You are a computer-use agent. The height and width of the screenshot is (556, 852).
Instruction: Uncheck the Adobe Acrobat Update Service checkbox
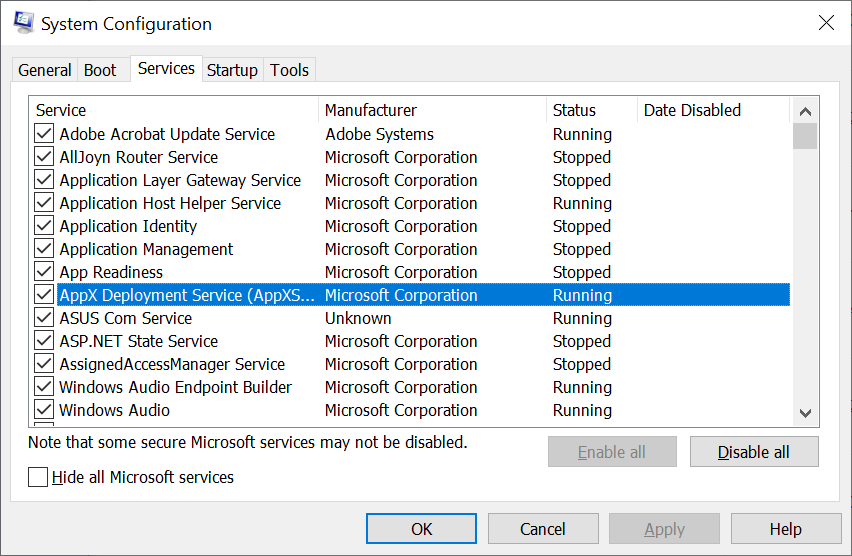(44, 134)
